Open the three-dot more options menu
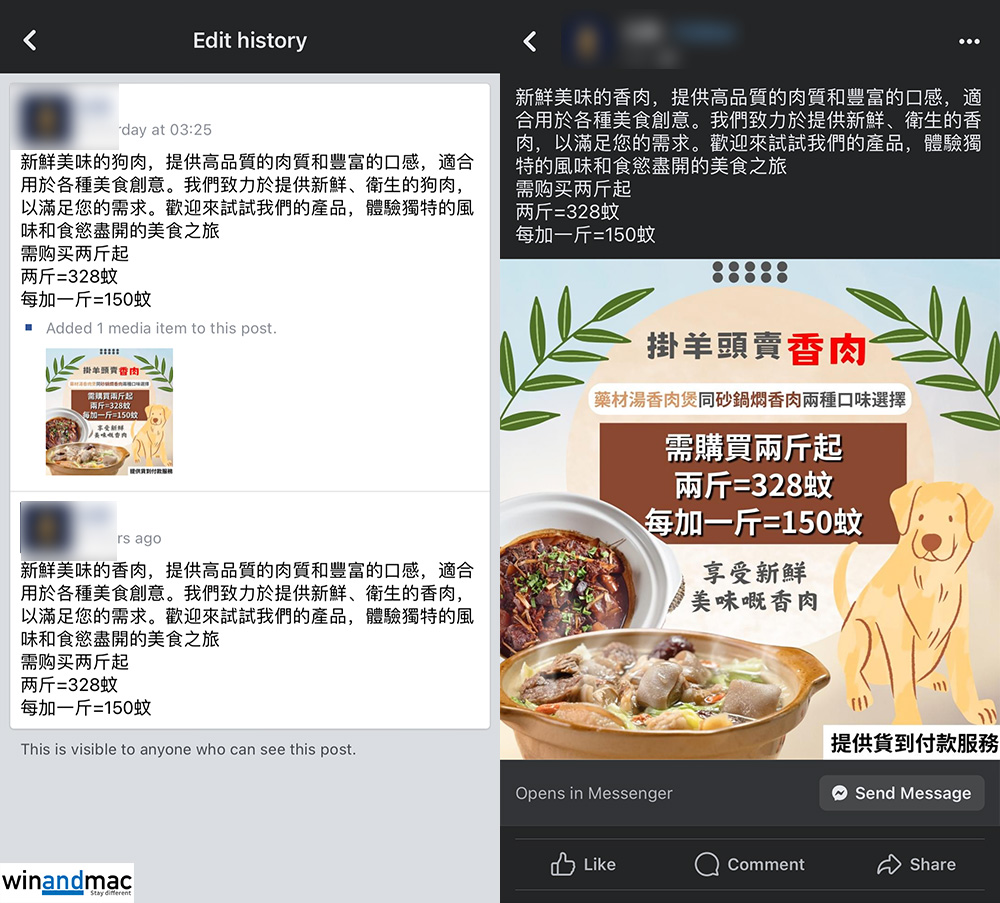 (x=969, y=41)
